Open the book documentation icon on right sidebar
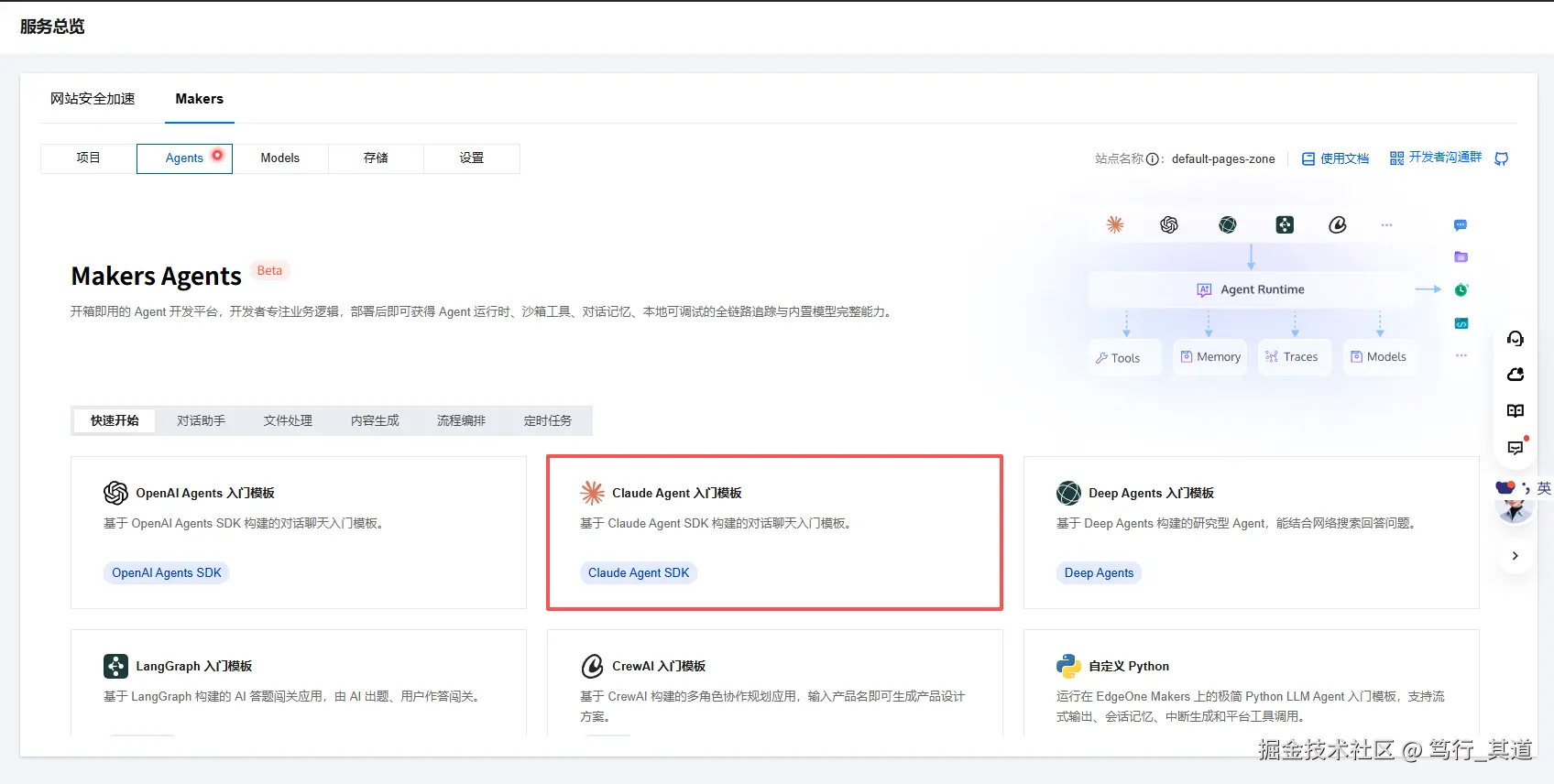The height and width of the screenshot is (784, 1554). (1516, 410)
